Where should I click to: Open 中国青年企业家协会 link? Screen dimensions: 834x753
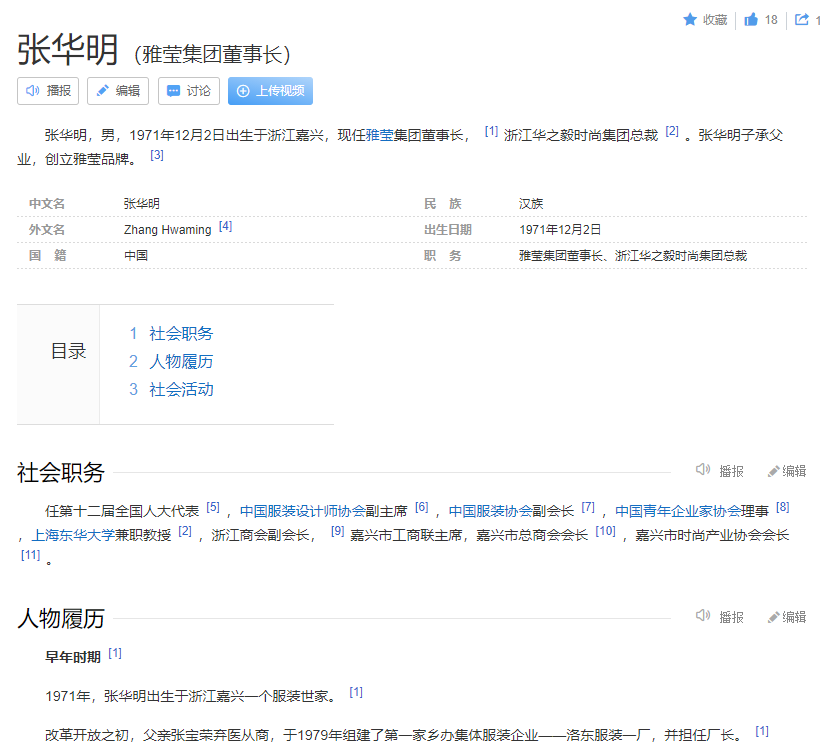coord(678,511)
